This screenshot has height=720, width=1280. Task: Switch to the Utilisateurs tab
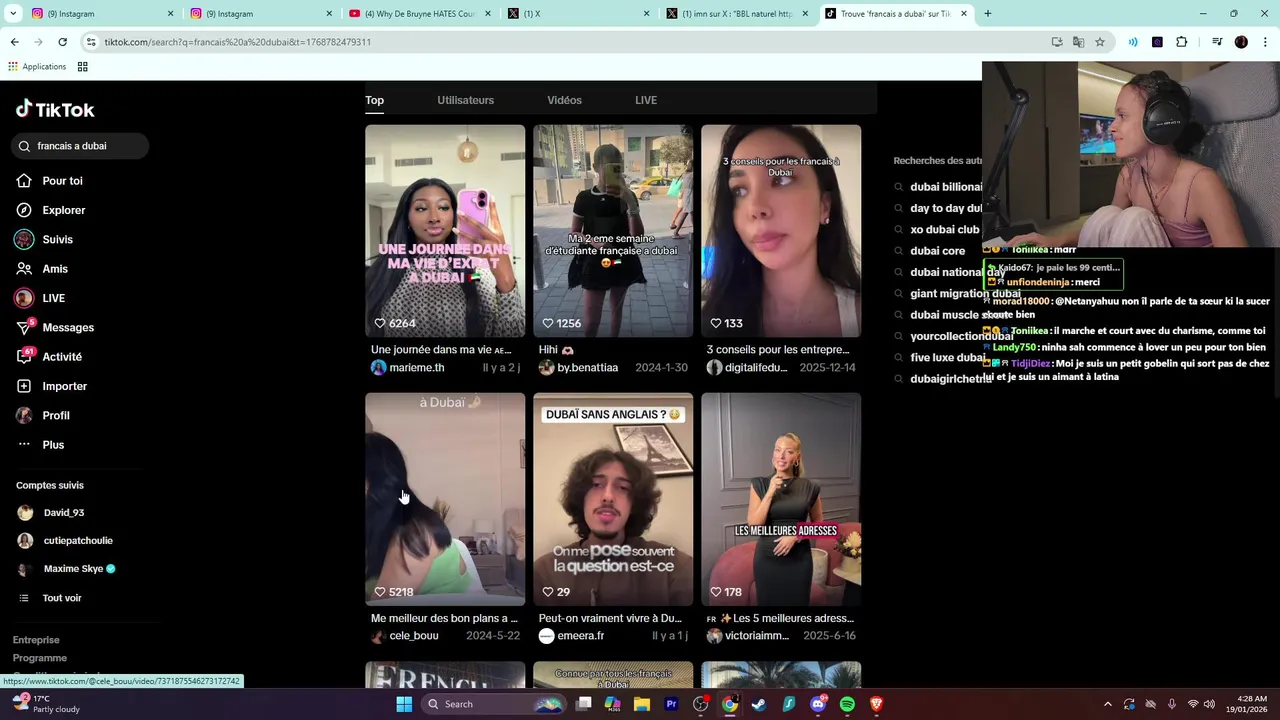click(x=465, y=100)
